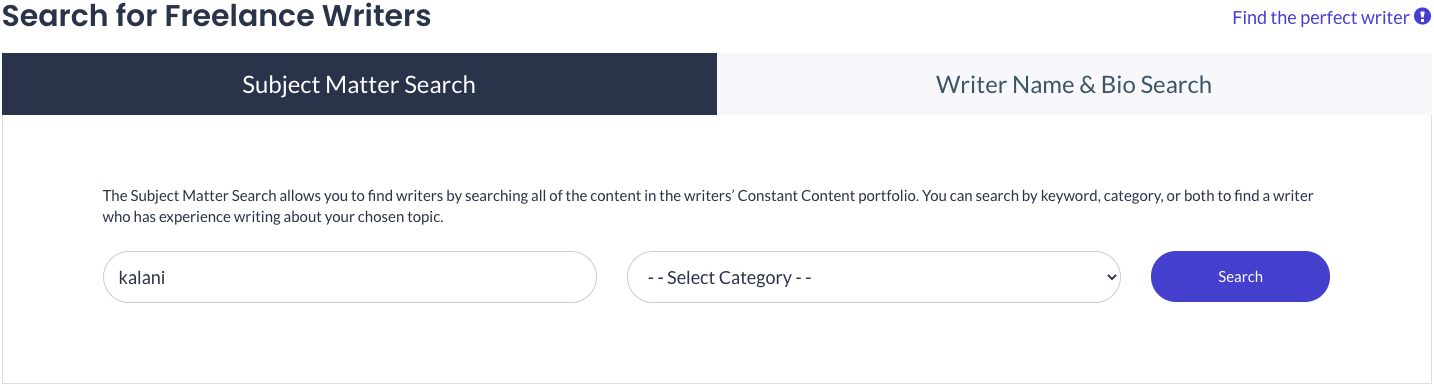Switch to the Subject Matter Search tab

pyautogui.click(x=359, y=84)
